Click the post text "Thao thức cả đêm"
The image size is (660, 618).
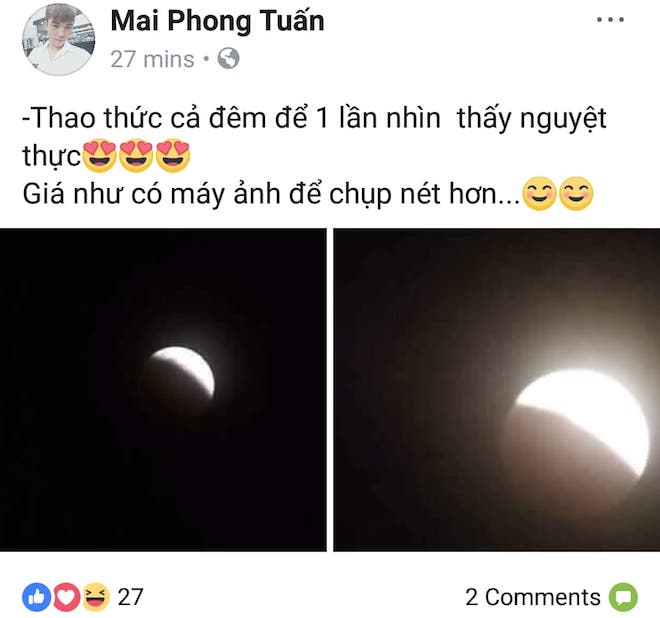click(x=149, y=118)
